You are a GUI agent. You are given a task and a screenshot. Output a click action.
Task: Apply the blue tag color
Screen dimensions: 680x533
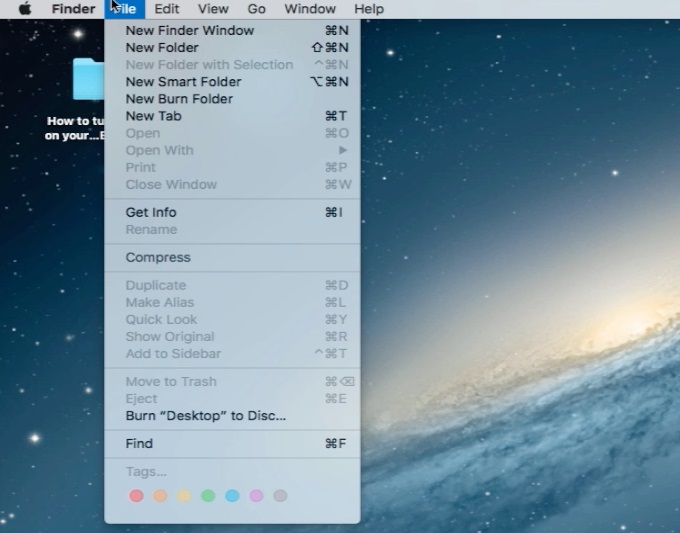[232, 496]
